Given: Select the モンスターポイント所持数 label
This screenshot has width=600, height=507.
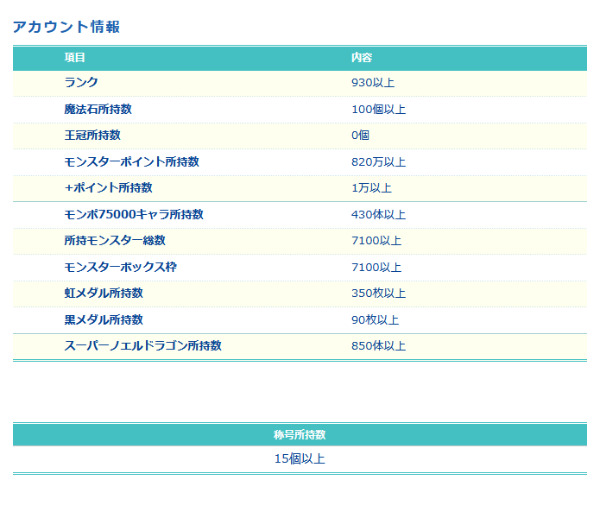Looking at the screenshot, I should 131,162.
